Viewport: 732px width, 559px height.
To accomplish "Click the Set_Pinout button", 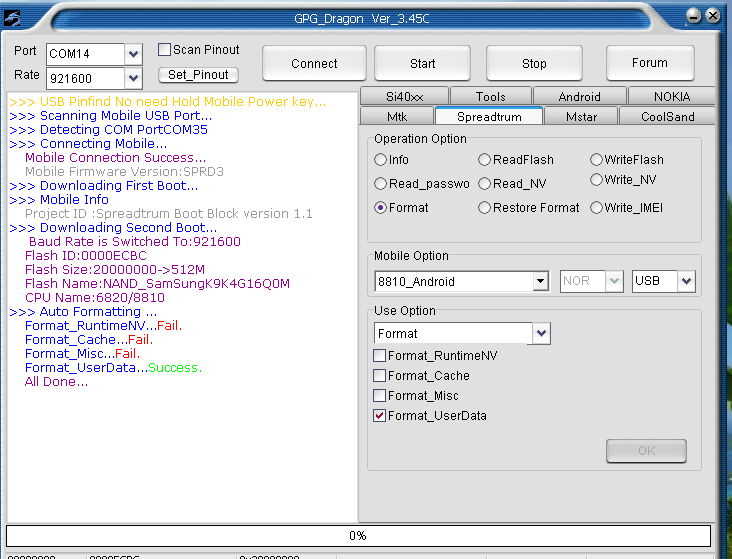I will coord(198,75).
